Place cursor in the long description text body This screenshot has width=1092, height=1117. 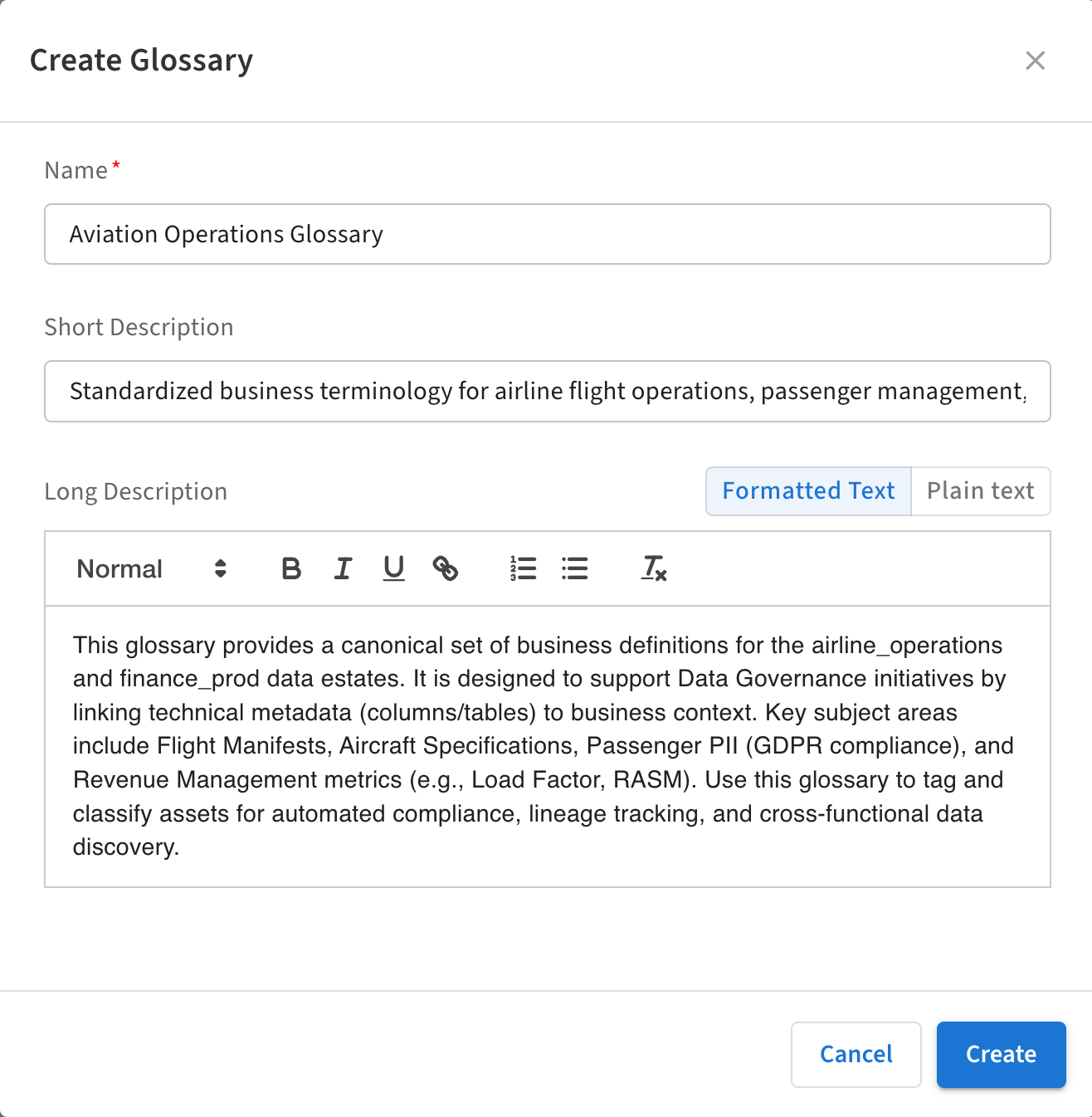[x=547, y=745]
